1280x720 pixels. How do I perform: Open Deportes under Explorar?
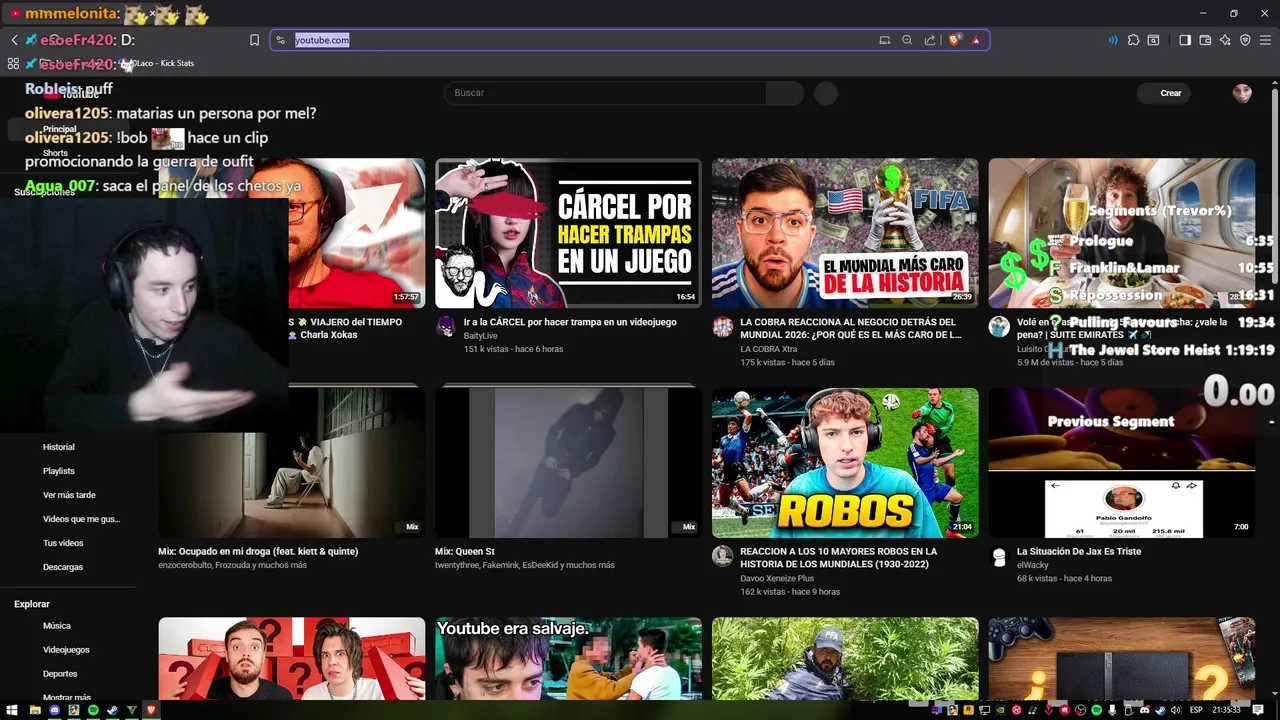(x=60, y=674)
